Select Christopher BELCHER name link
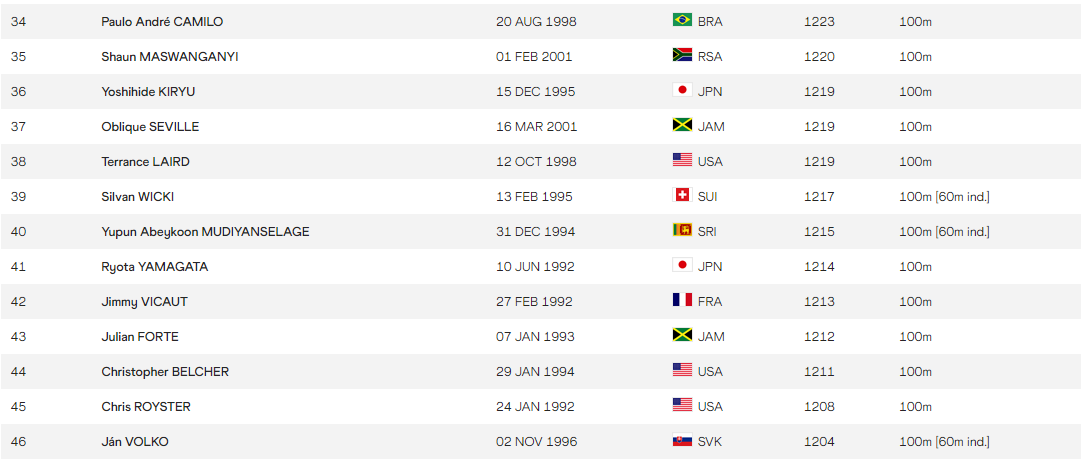 [165, 372]
